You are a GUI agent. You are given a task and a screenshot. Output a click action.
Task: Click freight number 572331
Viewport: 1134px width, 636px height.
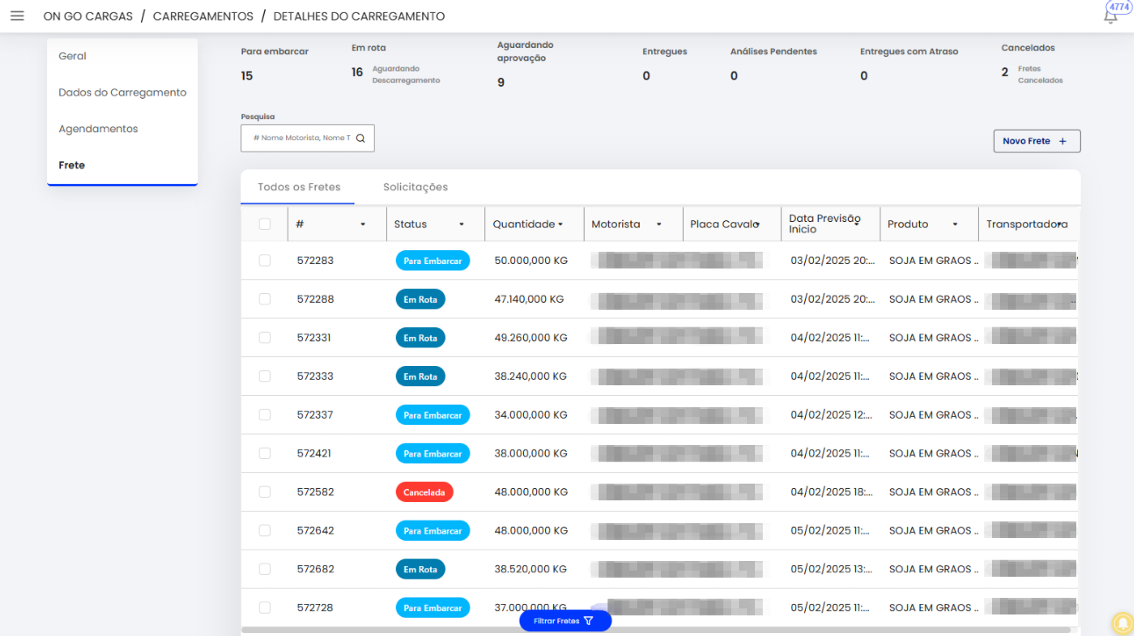coord(313,338)
